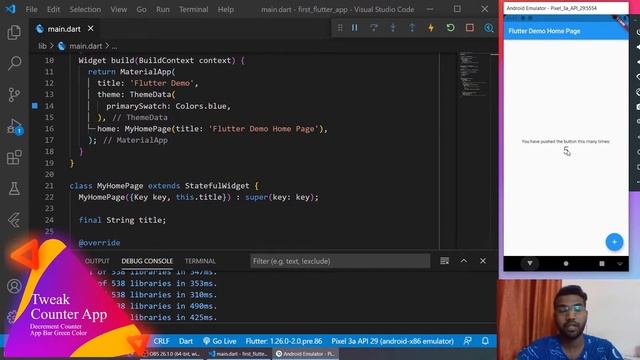Click 'primarySwatch' on line 14
Viewport: 640px width, 360px height.
point(136,106)
